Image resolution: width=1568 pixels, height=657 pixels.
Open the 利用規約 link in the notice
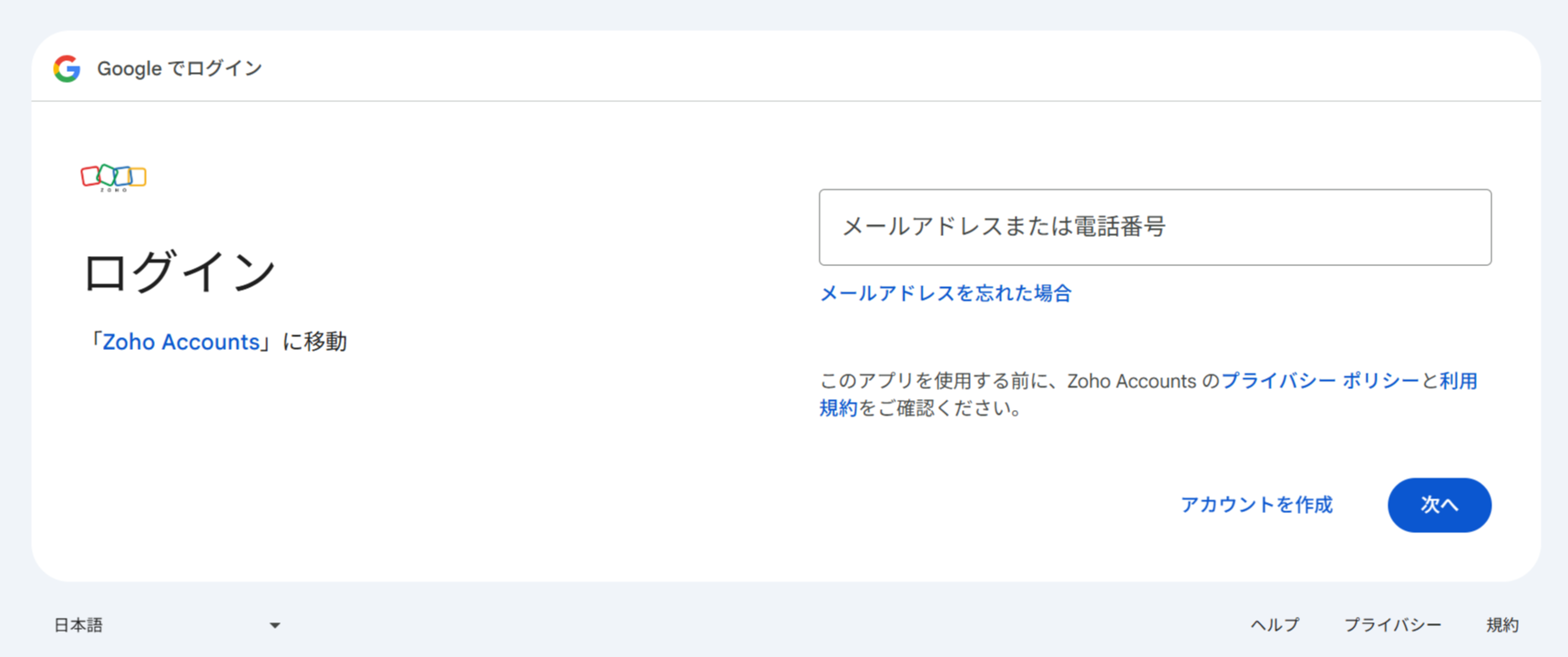[x=1458, y=381]
